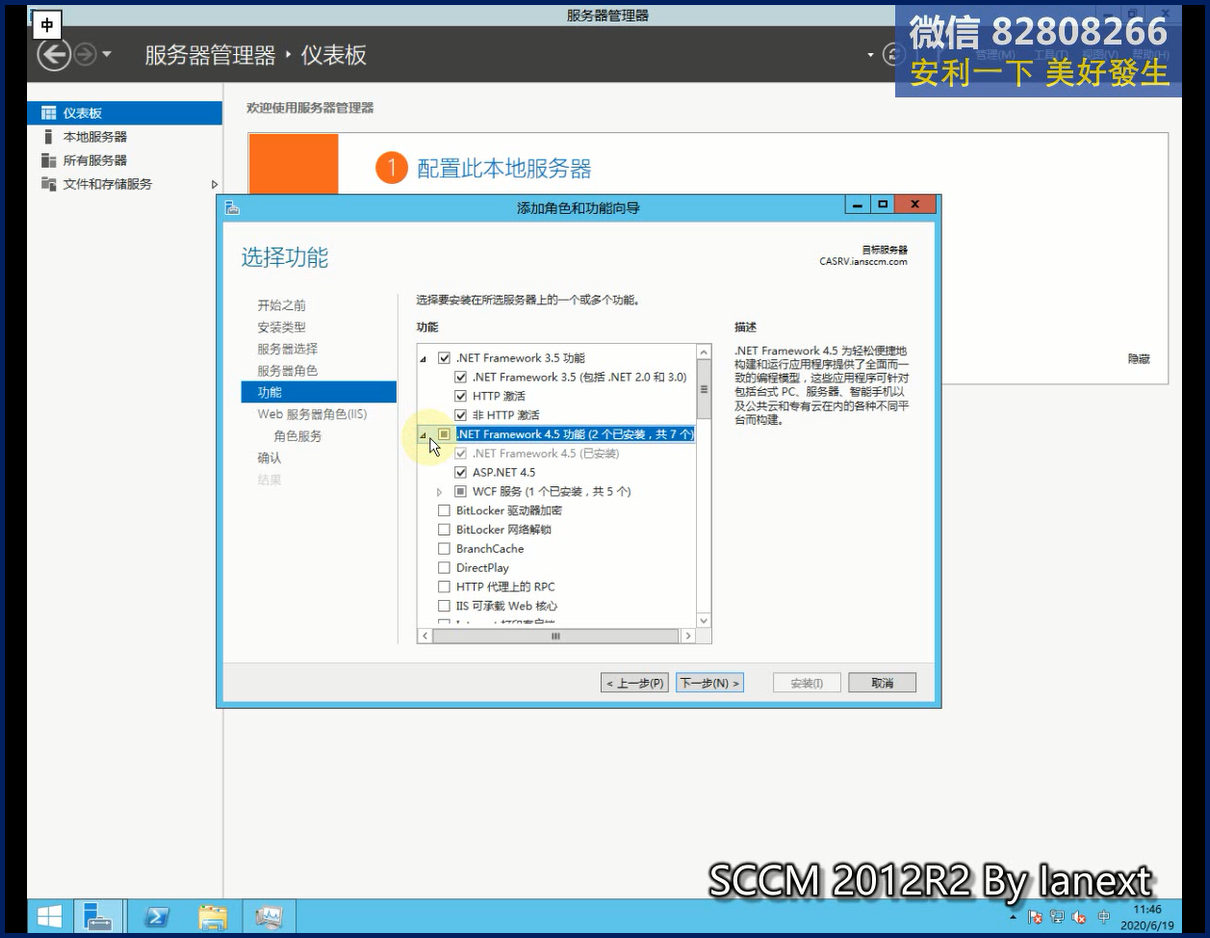This screenshot has height=938, width=1210.
Task: Click the network tray icon
Action: point(1057,916)
